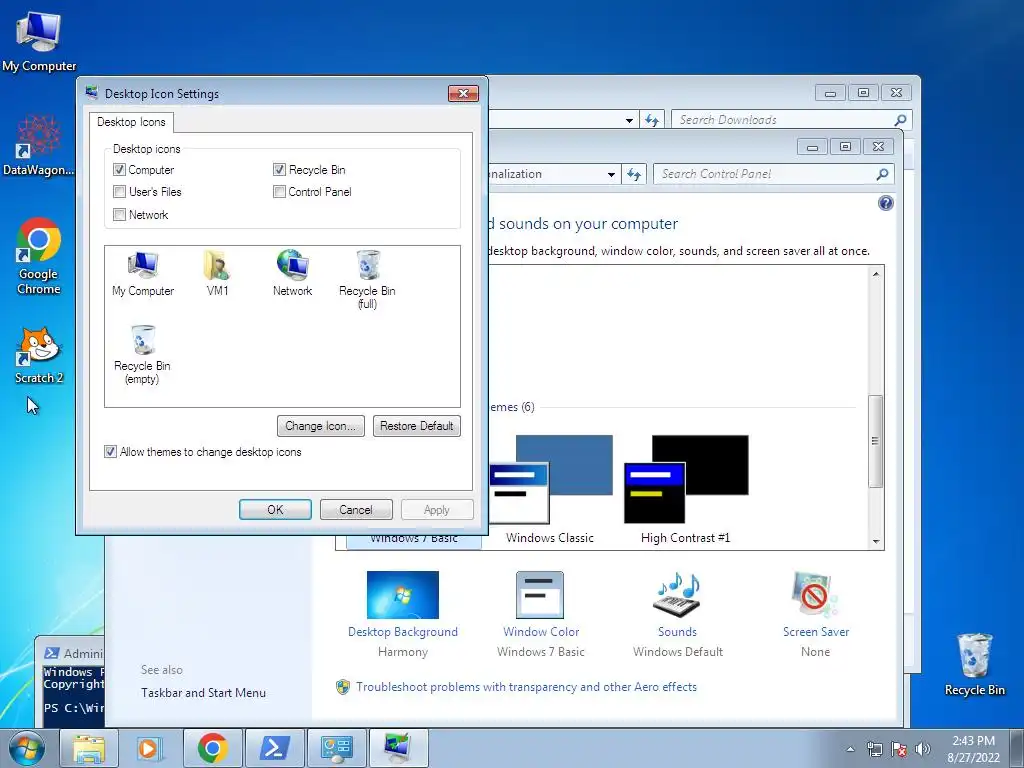Open Screen Saver settings icon
The image size is (1024, 768).
814,595
